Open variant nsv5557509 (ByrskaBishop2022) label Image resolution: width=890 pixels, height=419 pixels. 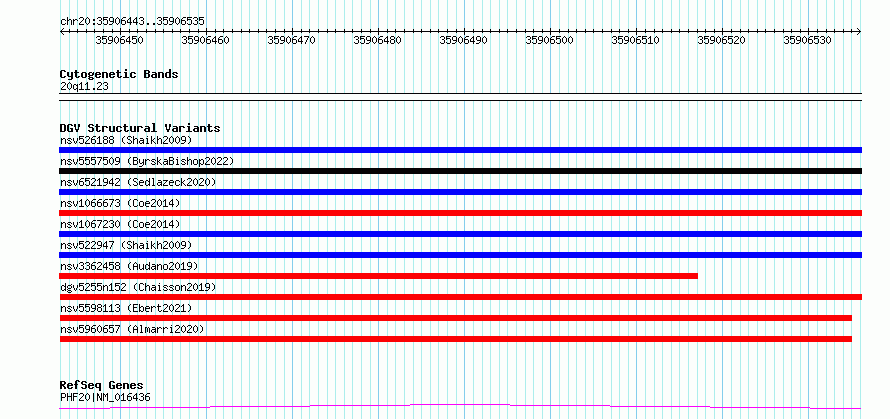[147, 161]
